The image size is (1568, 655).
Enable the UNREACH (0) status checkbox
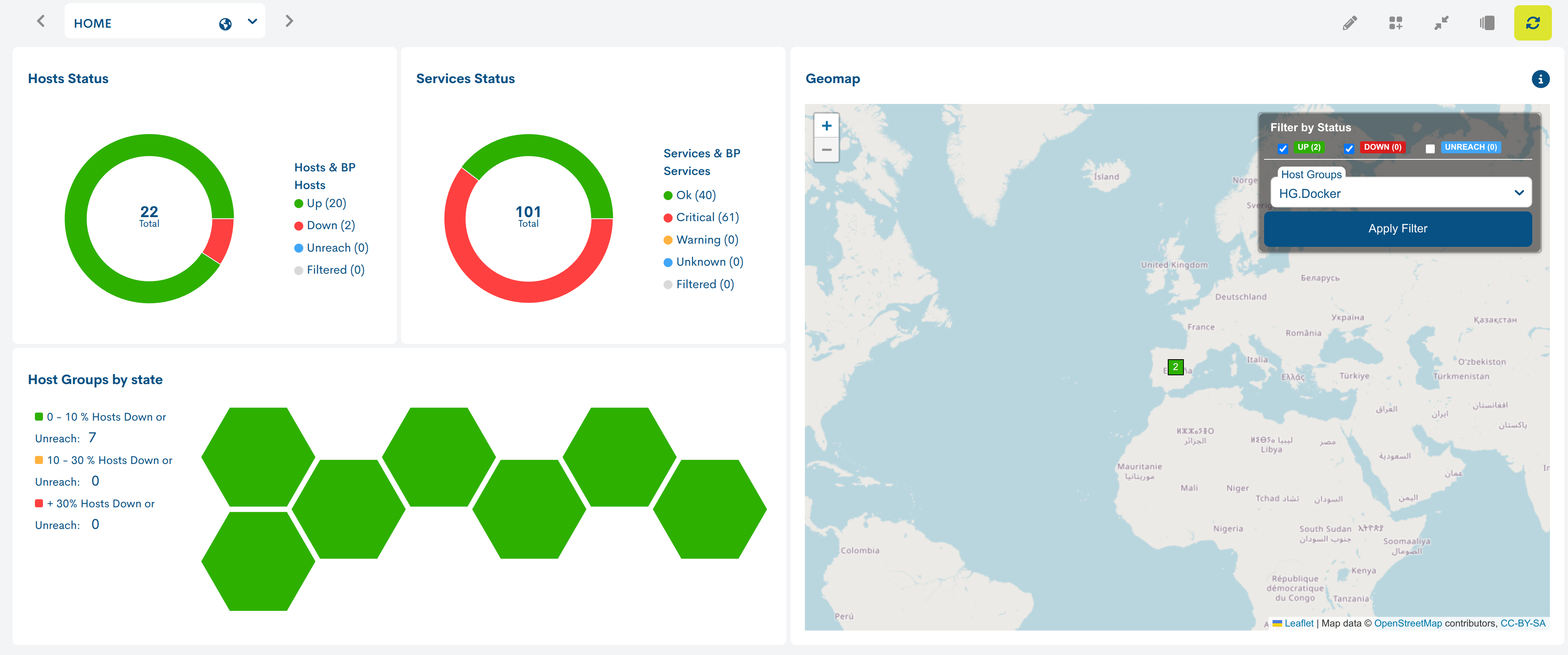pyautogui.click(x=1430, y=148)
